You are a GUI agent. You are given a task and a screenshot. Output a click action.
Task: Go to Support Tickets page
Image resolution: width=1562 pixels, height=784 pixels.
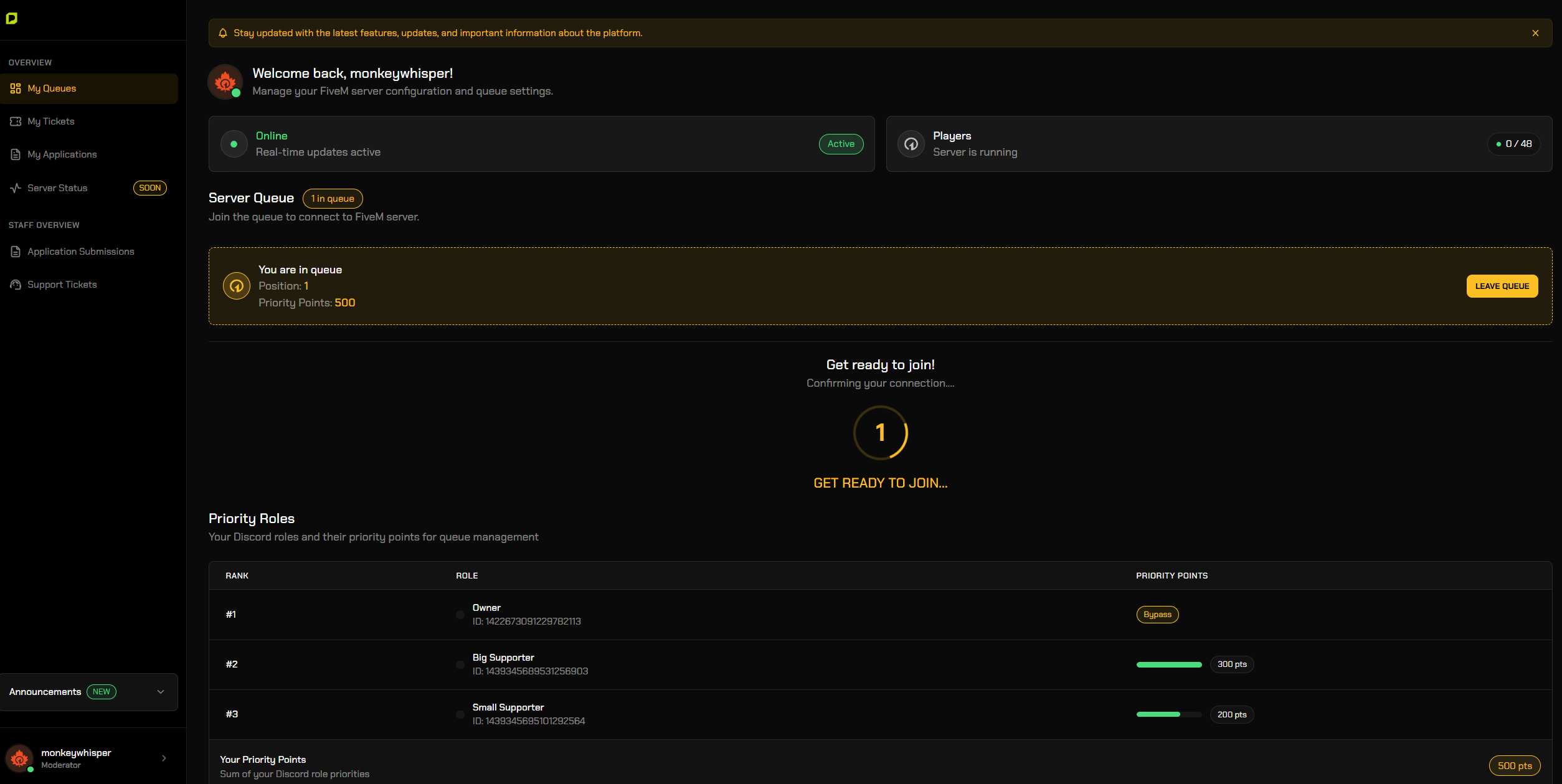[x=62, y=285]
